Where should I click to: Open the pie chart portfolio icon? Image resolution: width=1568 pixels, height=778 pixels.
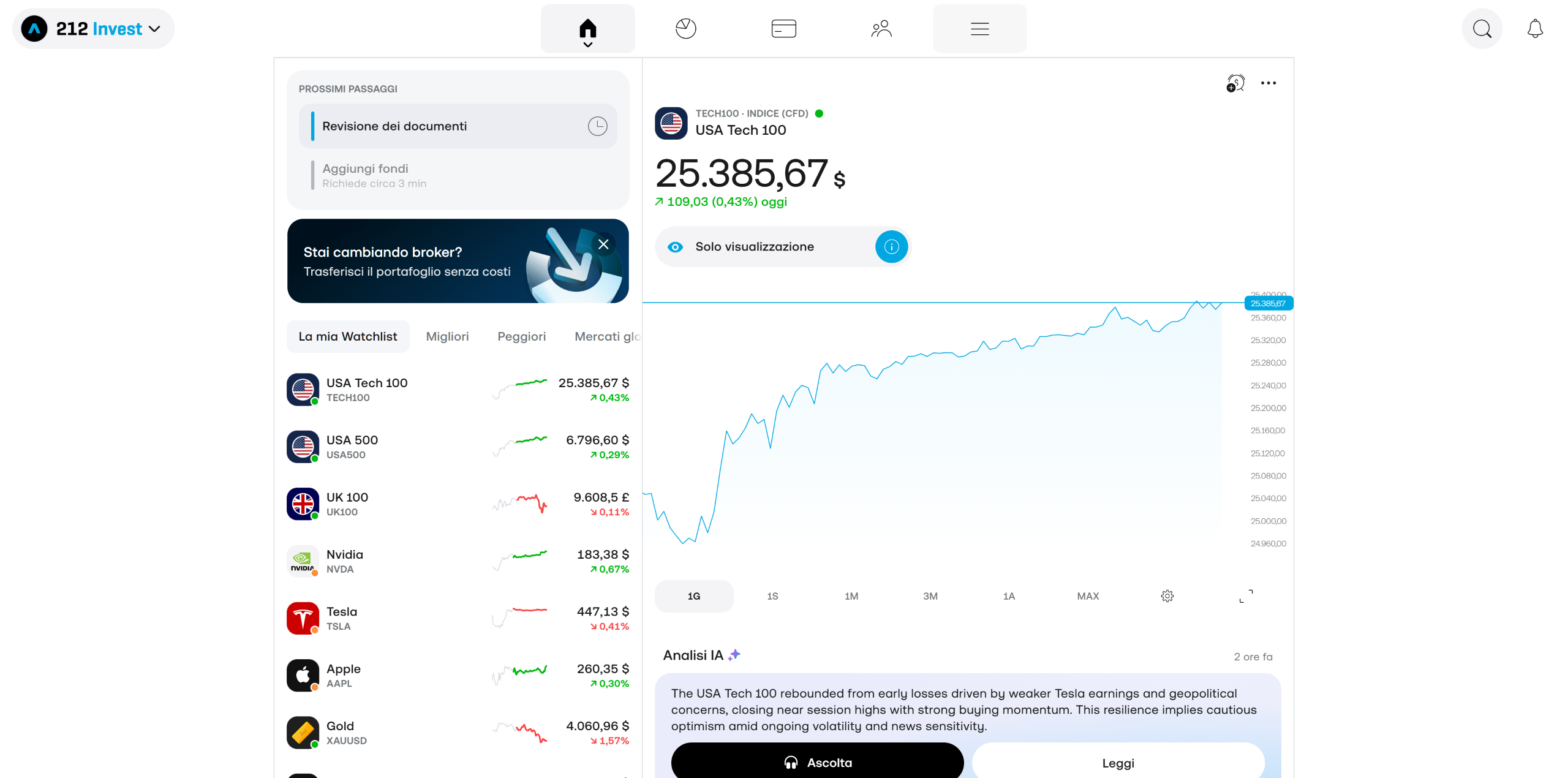(685, 29)
